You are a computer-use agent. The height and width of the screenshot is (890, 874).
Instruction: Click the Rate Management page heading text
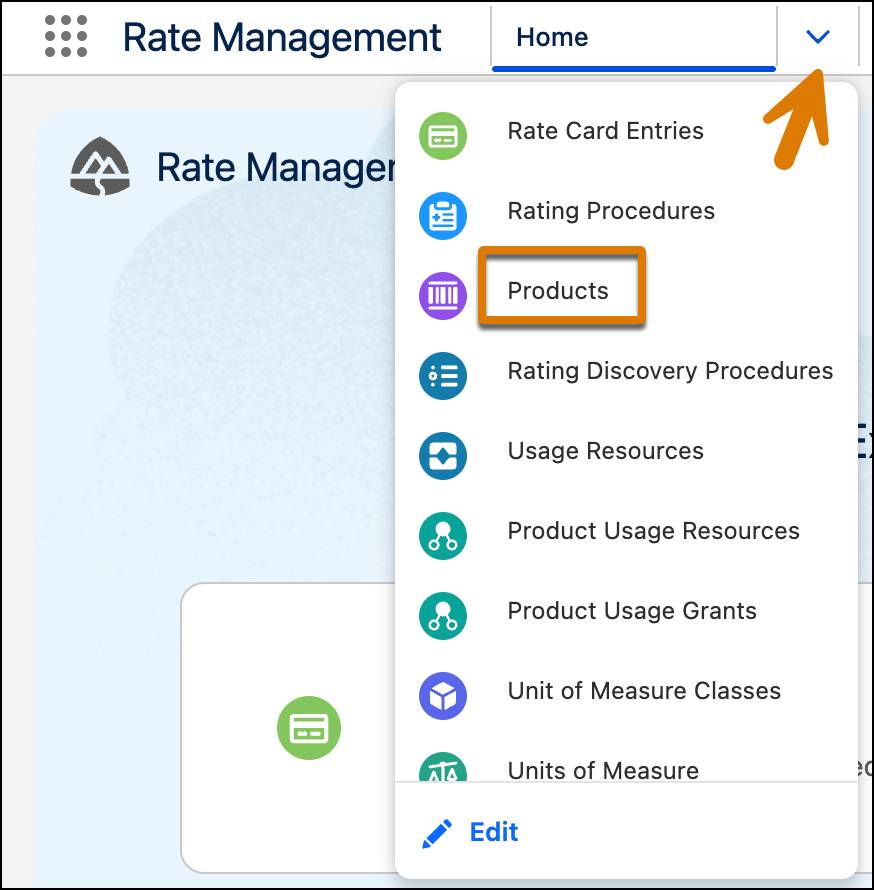pyautogui.click(x=275, y=167)
